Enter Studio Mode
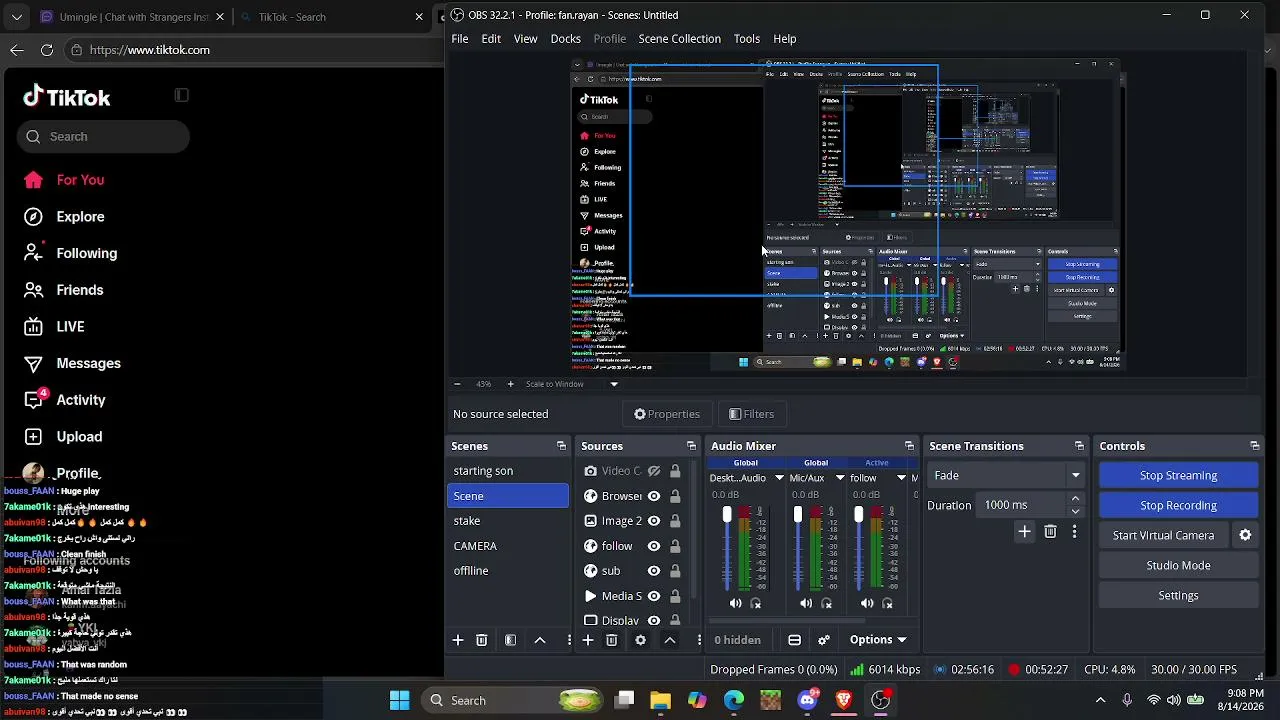Screen dimensions: 1280x720 1178,566
